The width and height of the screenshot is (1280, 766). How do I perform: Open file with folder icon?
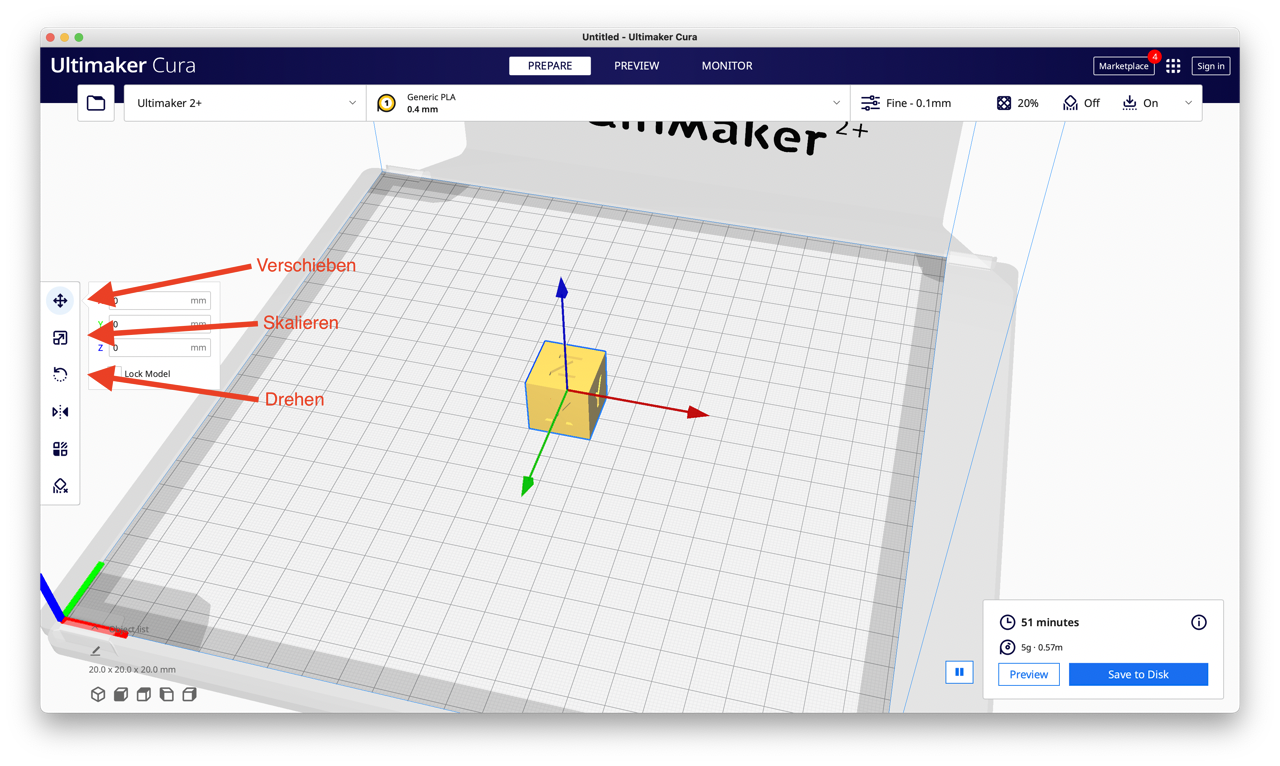(x=96, y=103)
